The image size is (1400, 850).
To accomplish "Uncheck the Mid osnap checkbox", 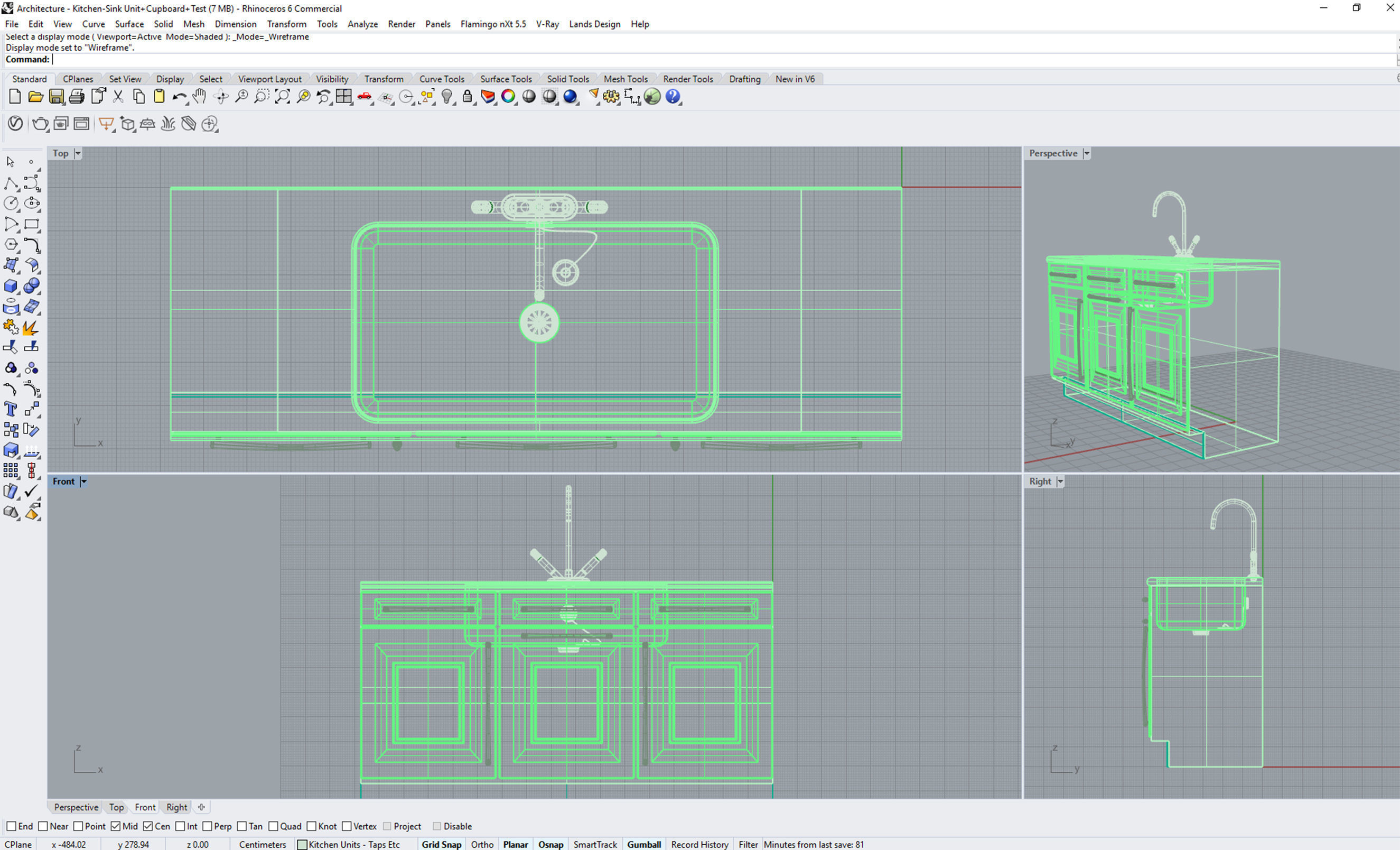I will (116, 826).
